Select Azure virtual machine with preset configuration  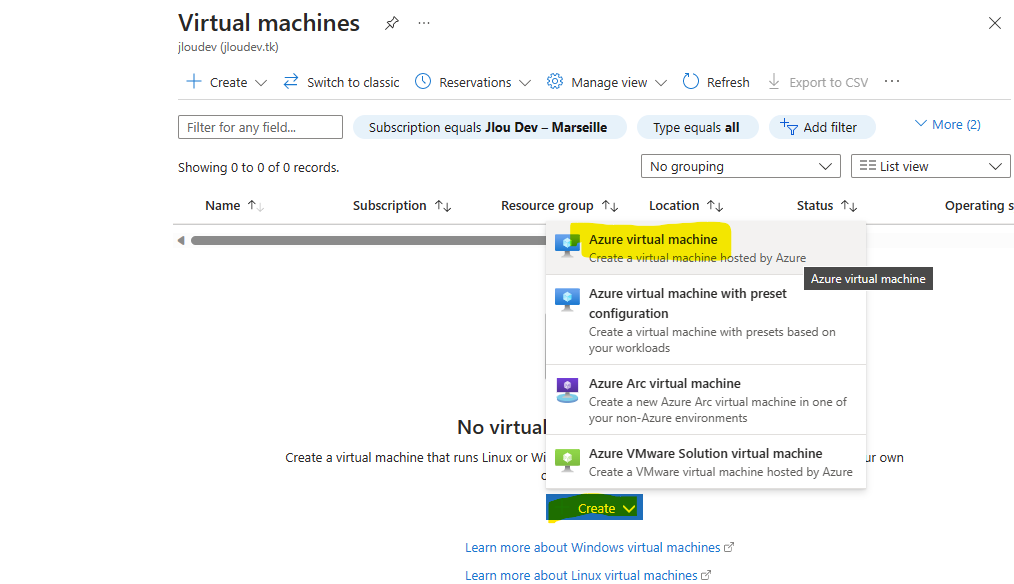(x=706, y=319)
